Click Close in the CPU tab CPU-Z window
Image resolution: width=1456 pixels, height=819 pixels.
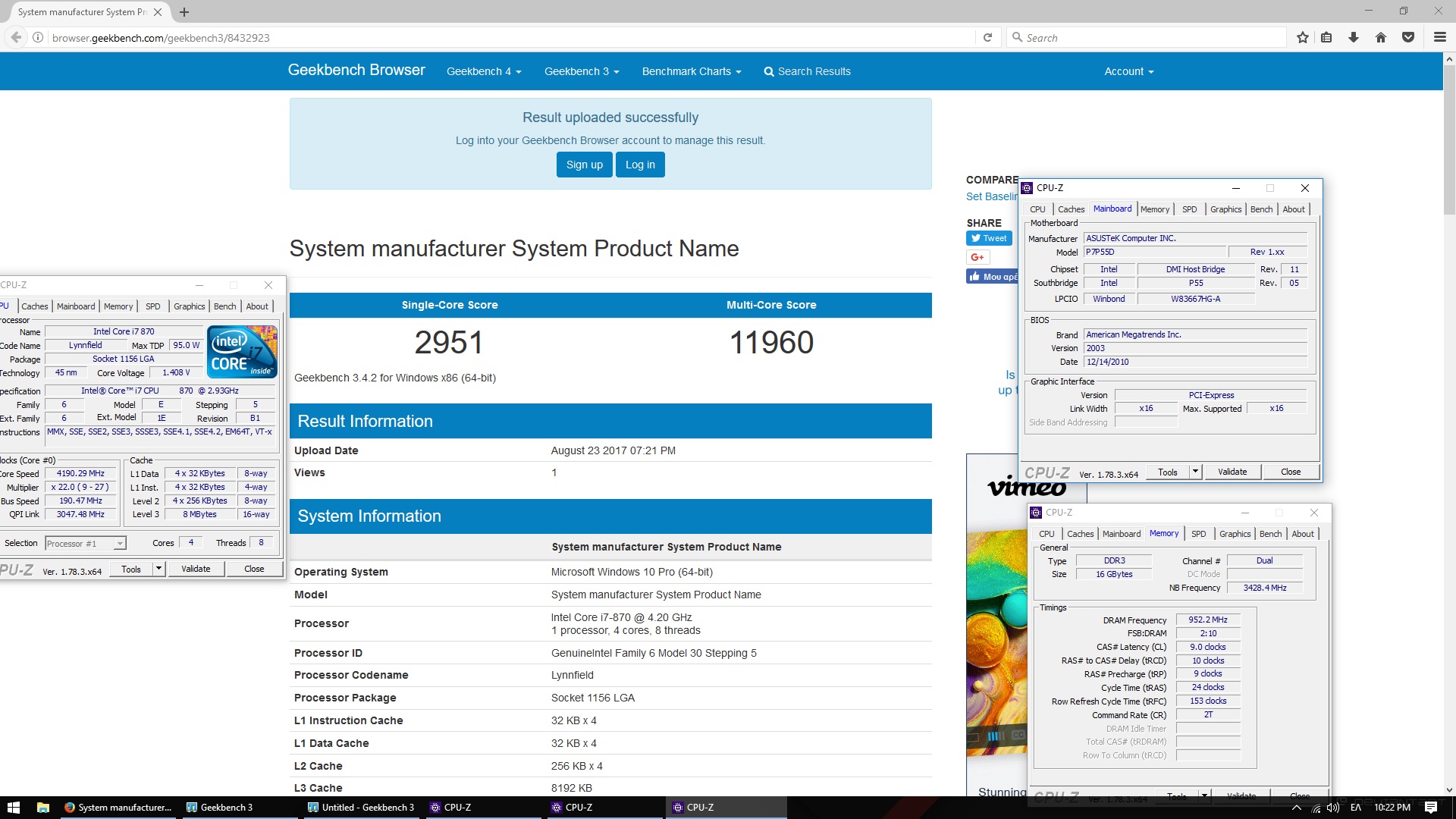tap(254, 569)
